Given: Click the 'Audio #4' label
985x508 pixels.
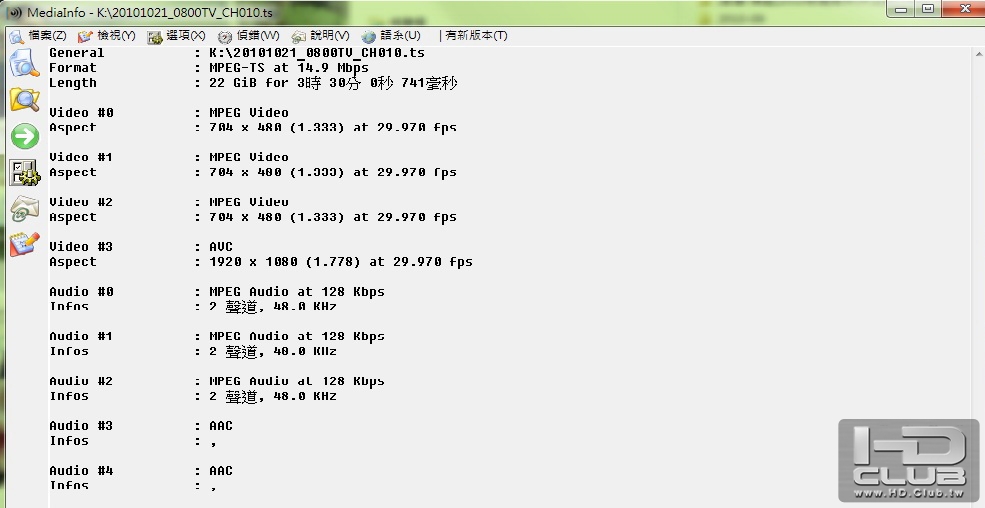Looking at the screenshot, I should coord(82,471).
